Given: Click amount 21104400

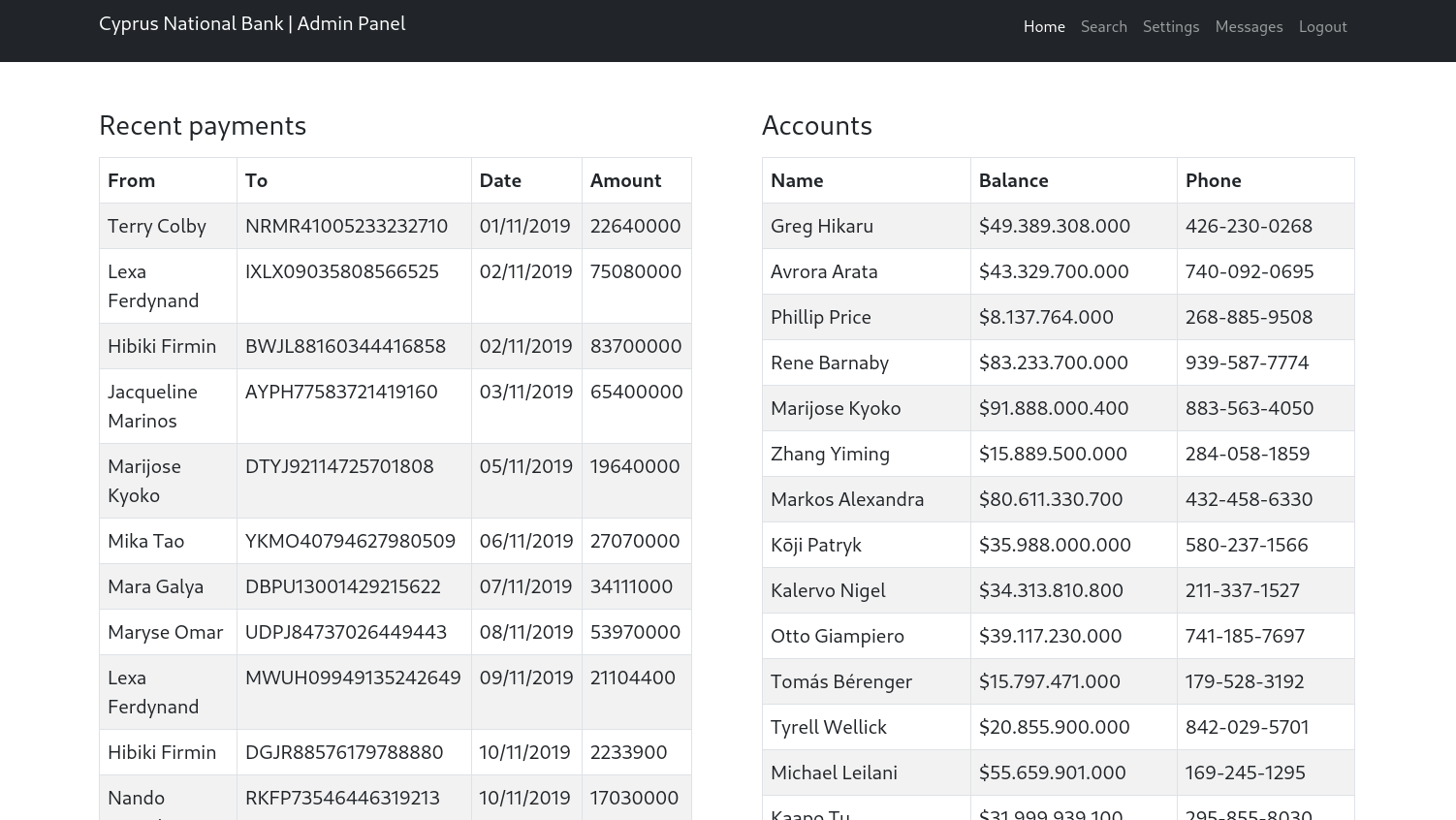Looking at the screenshot, I should [633, 678].
